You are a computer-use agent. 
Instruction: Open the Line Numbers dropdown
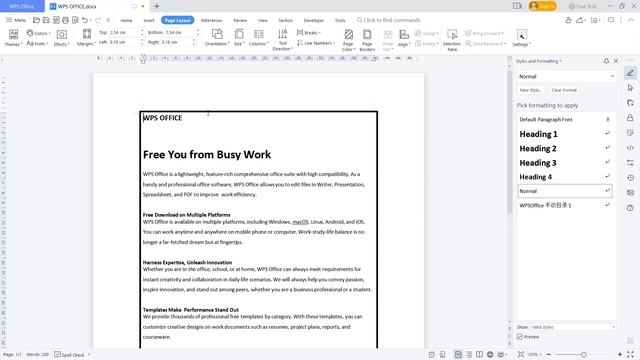[x=316, y=43]
